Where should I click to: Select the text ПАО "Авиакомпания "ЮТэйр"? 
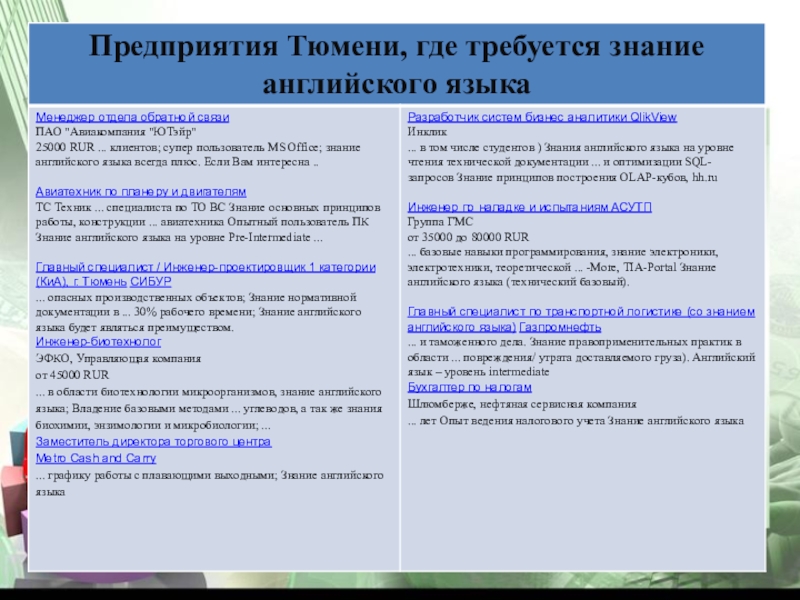(116, 132)
